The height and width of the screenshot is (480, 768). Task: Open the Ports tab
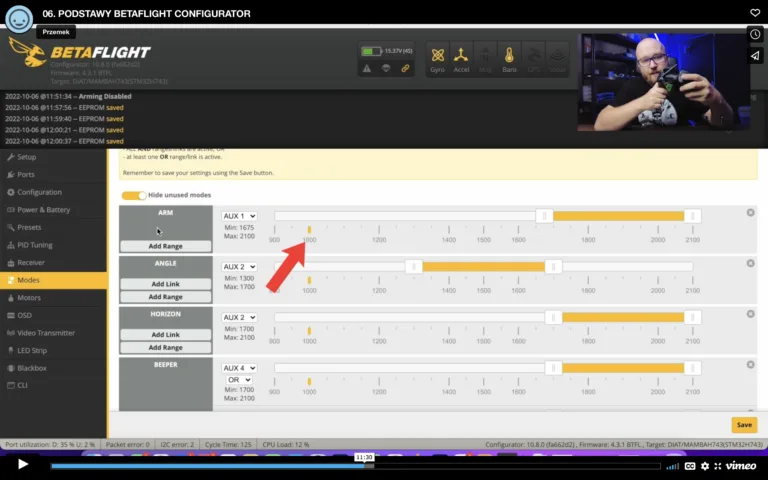tap(54, 175)
